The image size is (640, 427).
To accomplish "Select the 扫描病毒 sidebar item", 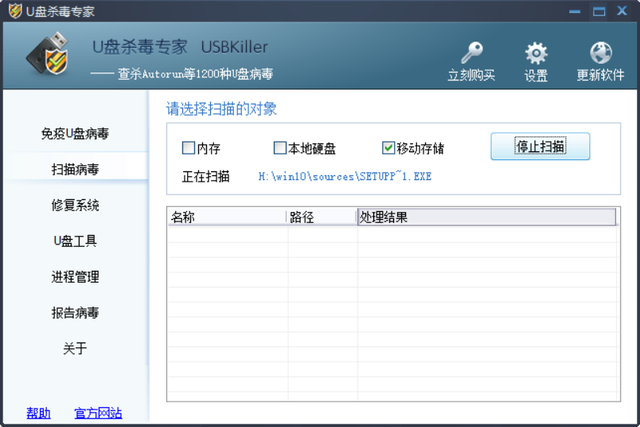I will (x=75, y=169).
